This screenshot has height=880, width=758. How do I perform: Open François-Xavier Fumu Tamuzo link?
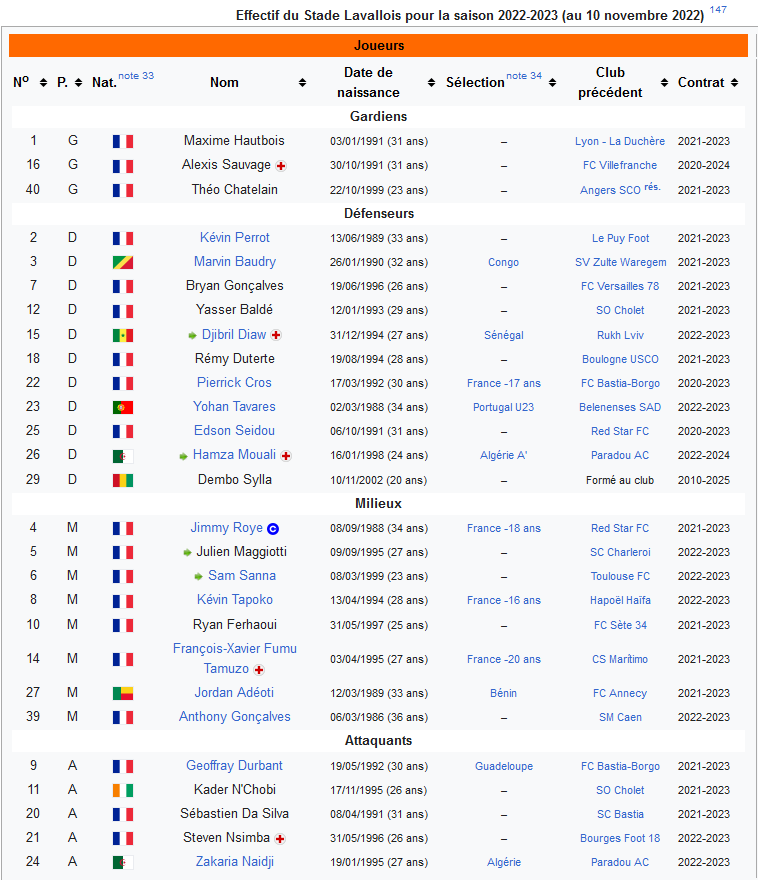click(235, 658)
